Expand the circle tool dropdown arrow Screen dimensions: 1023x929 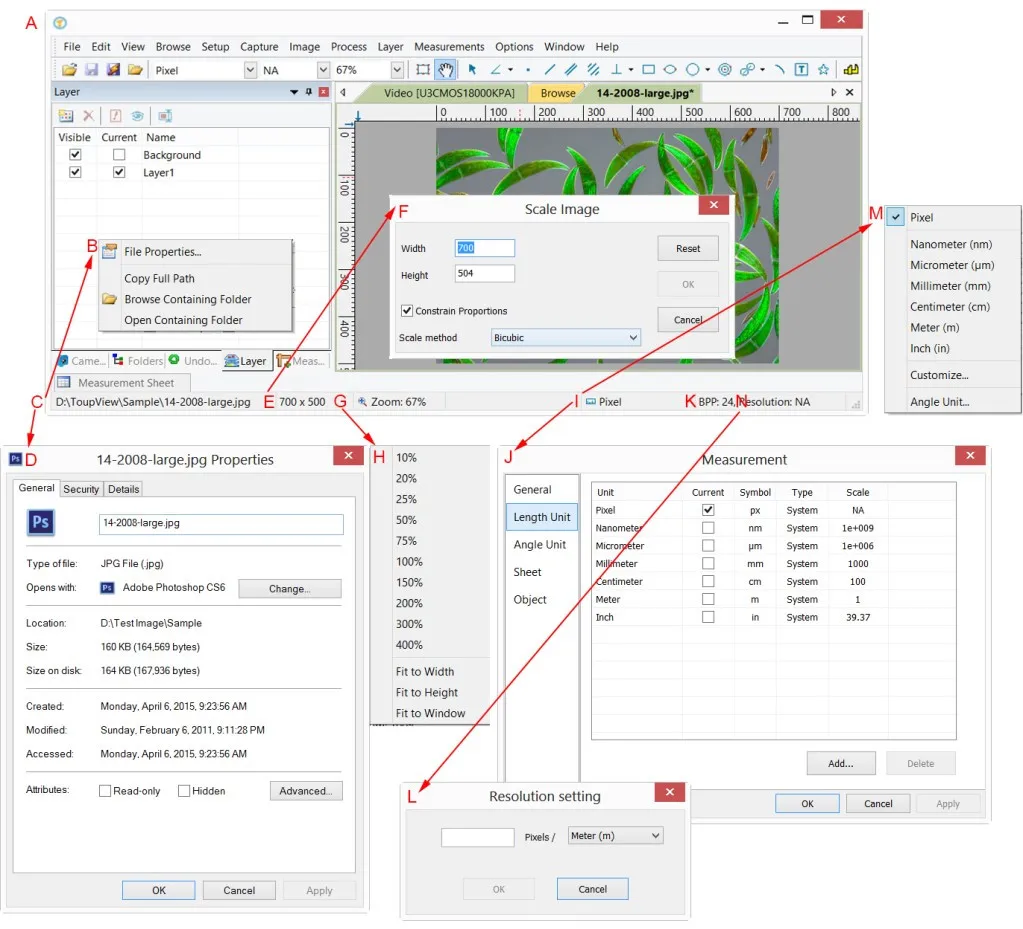[x=707, y=70]
